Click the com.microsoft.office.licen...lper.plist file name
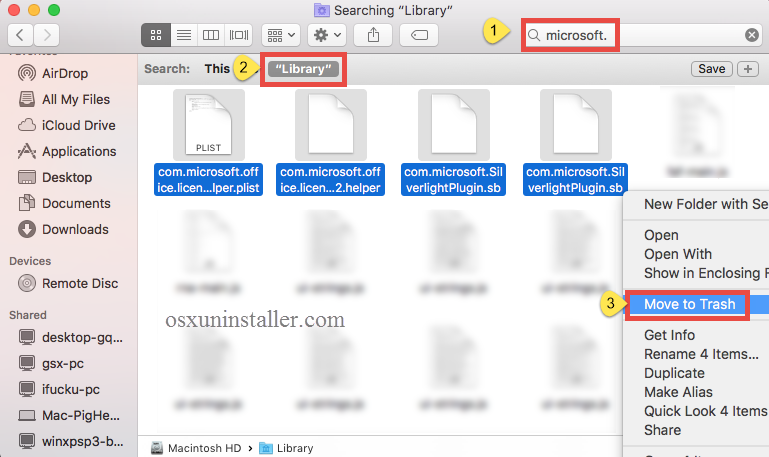Image resolution: width=769 pixels, height=457 pixels. coord(208,179)
